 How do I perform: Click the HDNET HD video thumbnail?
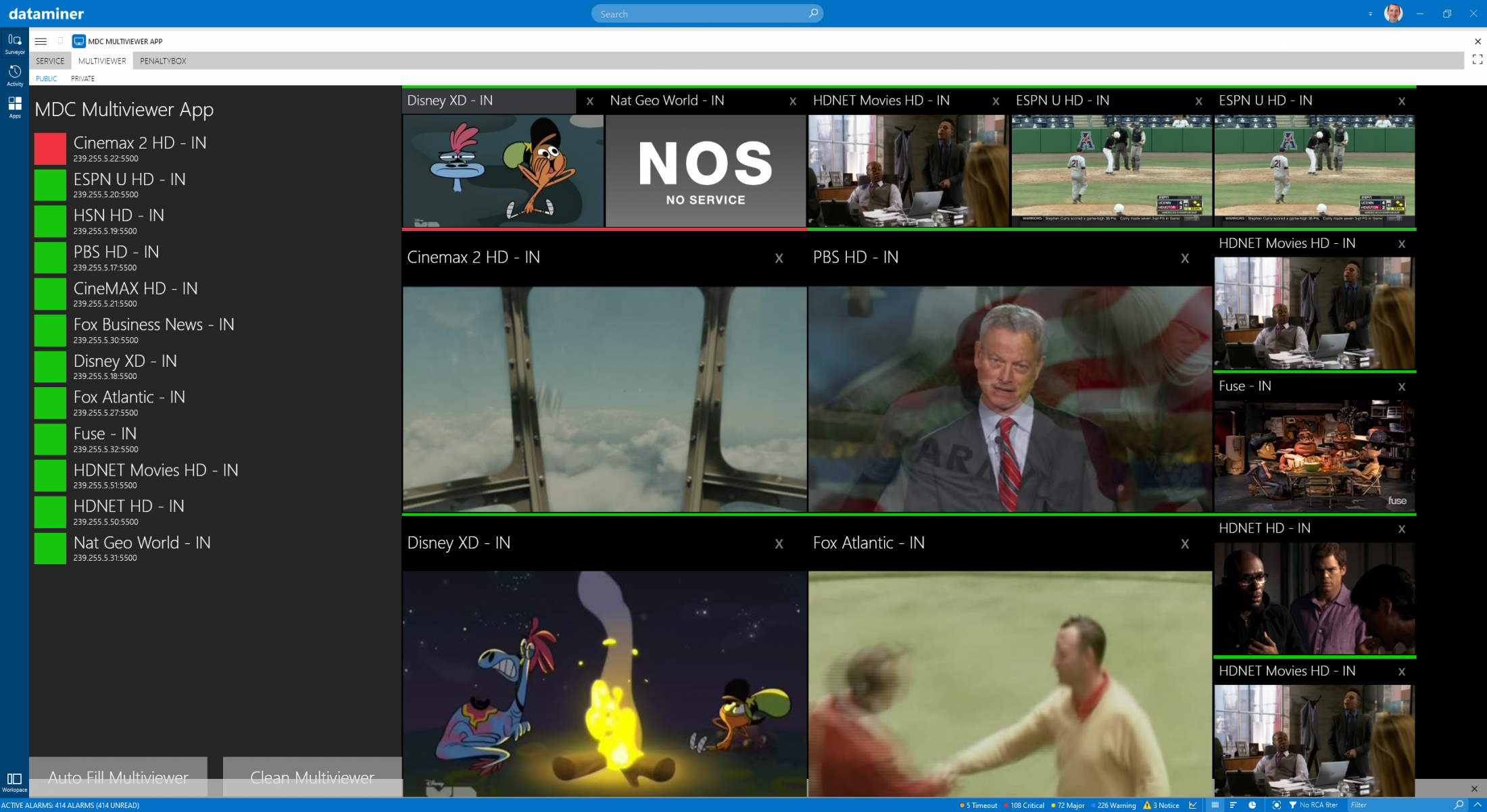point(1314,599)
